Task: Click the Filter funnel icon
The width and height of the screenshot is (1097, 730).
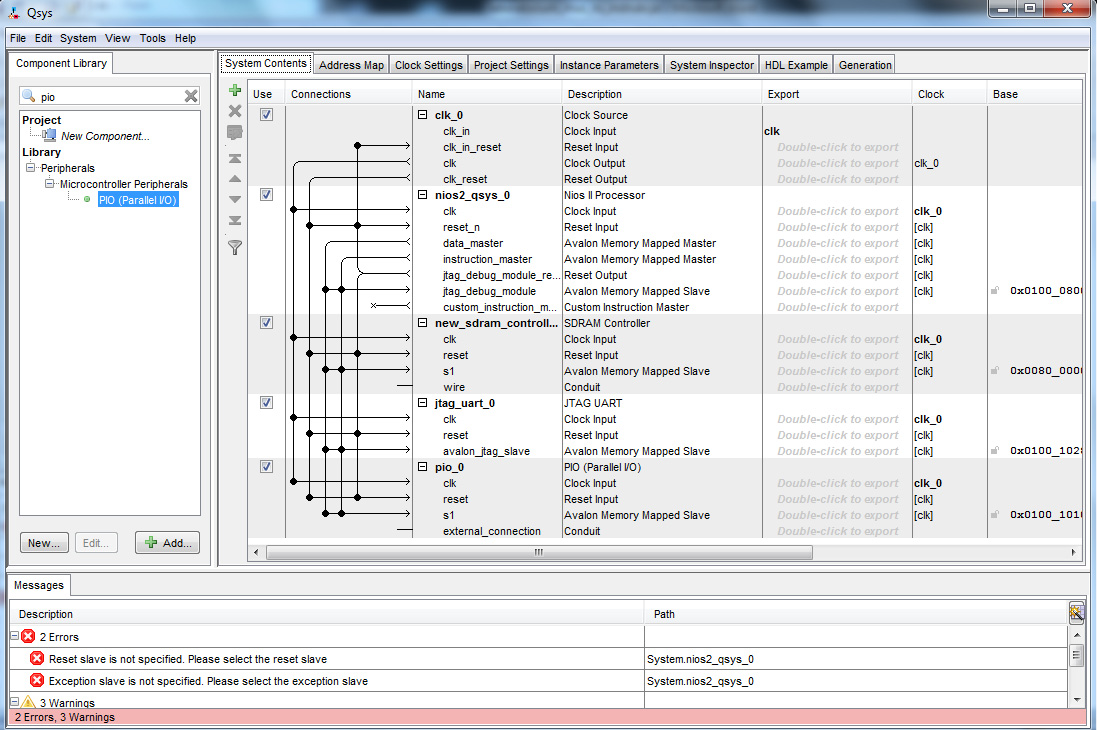Action: click(x=235, y=247)
